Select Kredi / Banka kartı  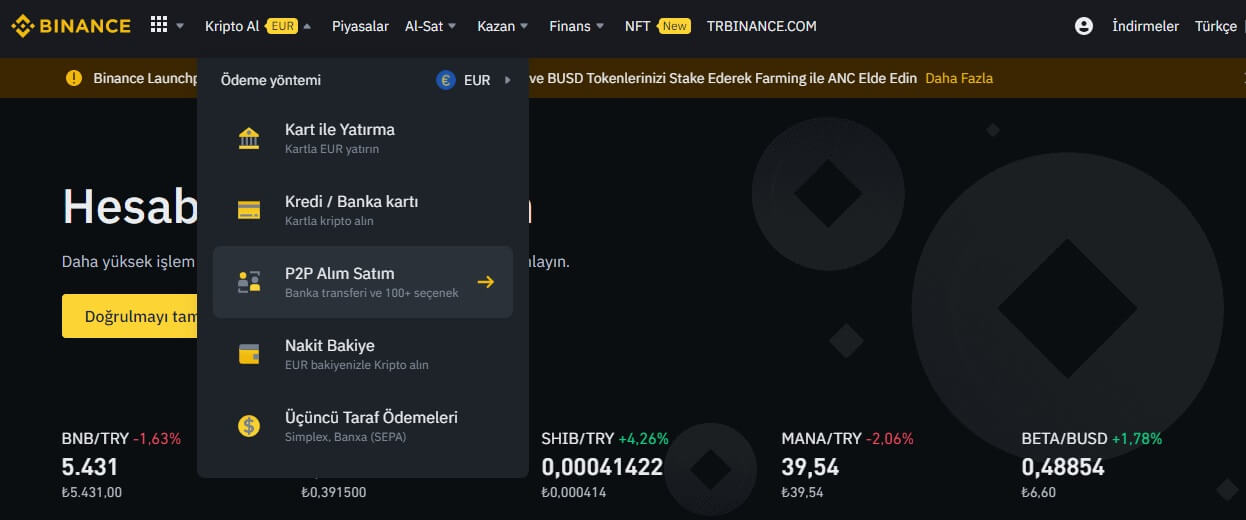point(363,210)
